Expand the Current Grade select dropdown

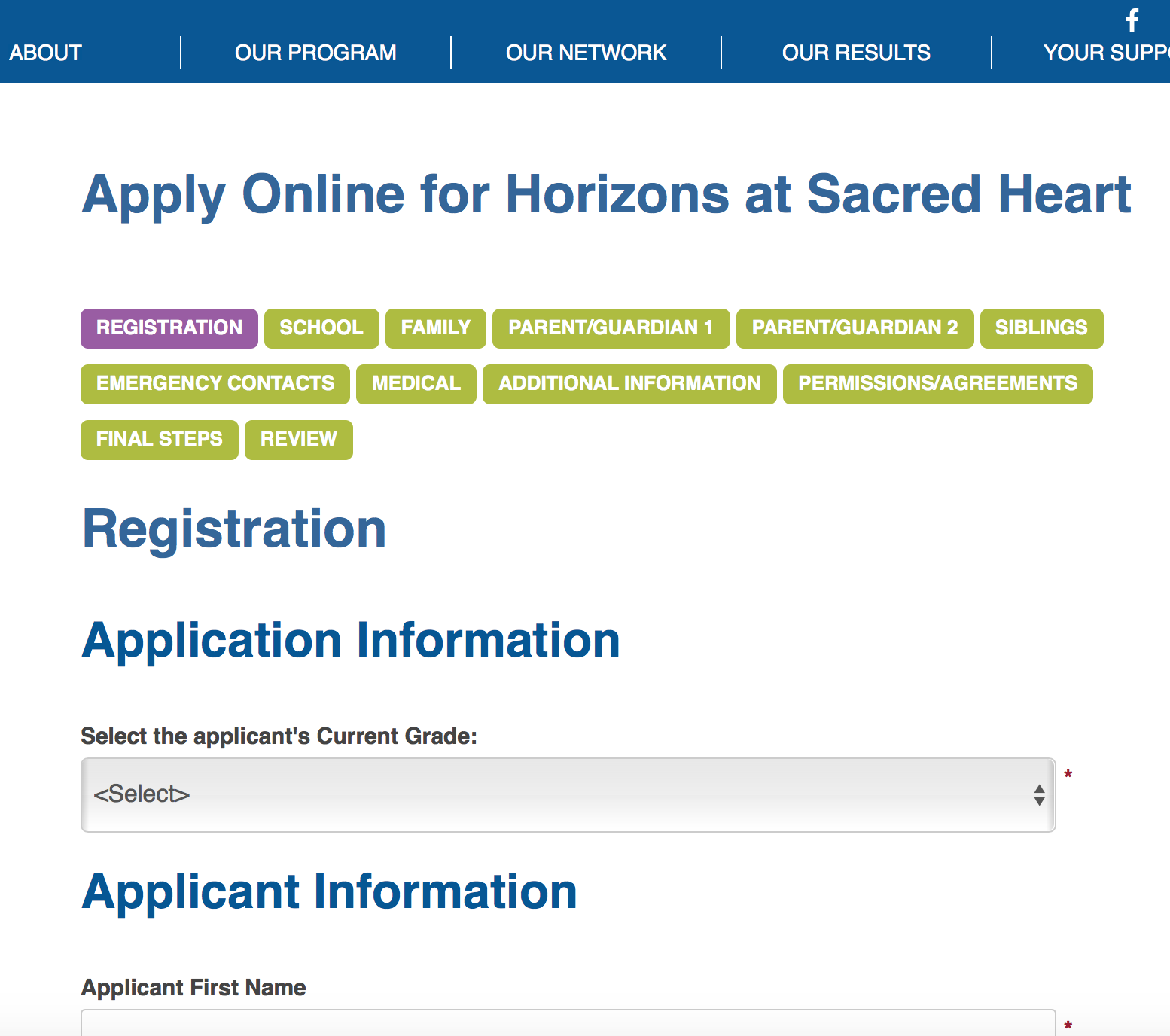568,795
